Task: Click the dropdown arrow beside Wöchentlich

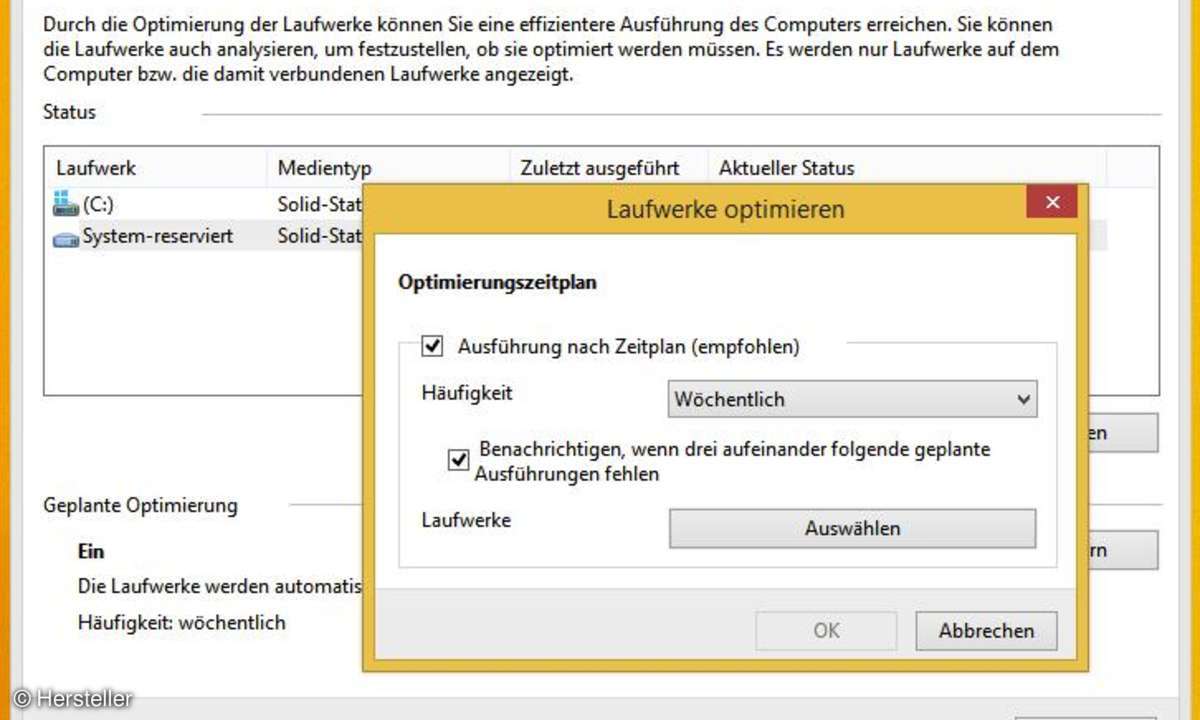Action: click(1023, 399)
